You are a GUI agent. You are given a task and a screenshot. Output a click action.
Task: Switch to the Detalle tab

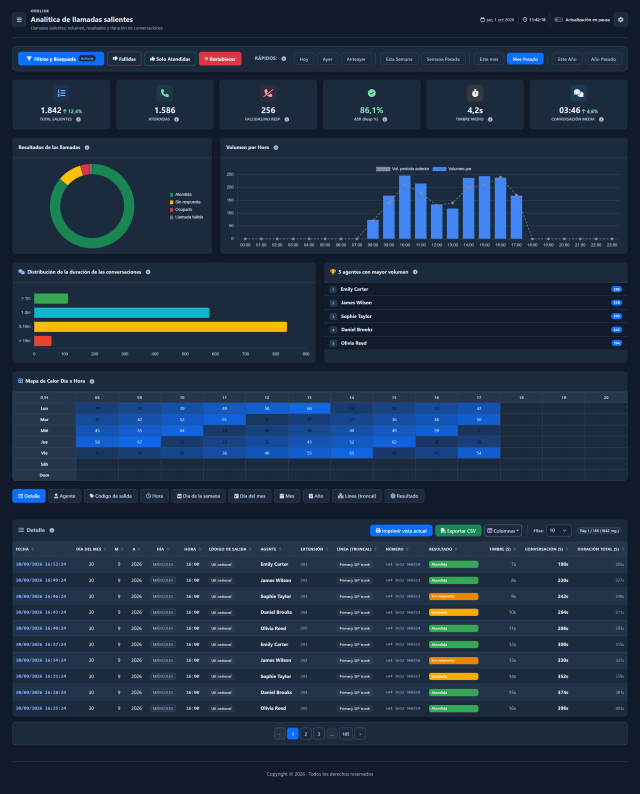(x=29, y=496)
